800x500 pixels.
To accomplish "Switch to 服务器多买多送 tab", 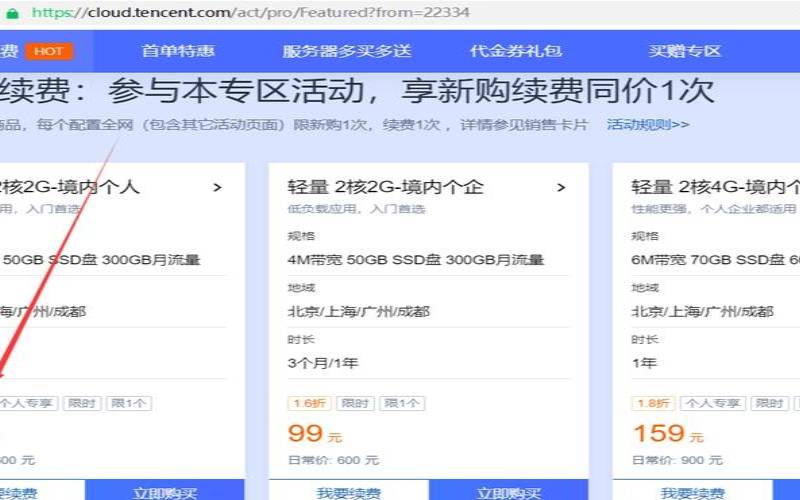I will coord(346,51).
